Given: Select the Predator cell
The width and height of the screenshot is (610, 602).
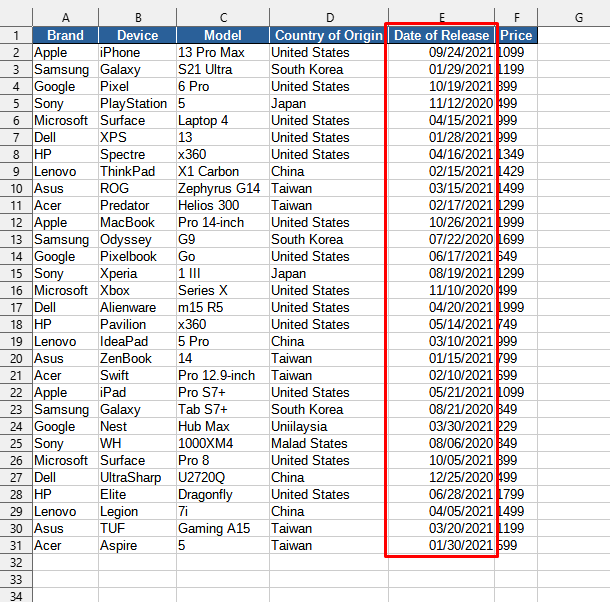Looking at the screenshot, I should (137, 205).
